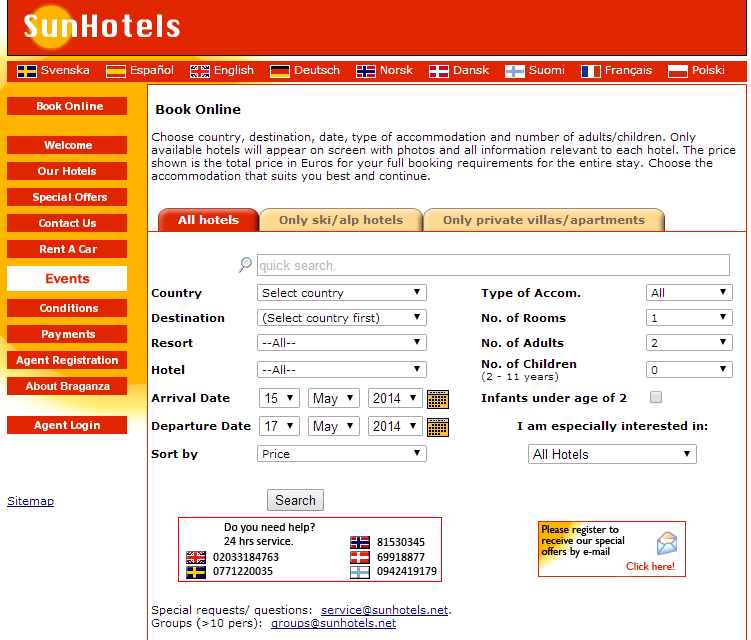Open the Sitemap link
Screen dimensions: 751x640
tap(30, 501)
